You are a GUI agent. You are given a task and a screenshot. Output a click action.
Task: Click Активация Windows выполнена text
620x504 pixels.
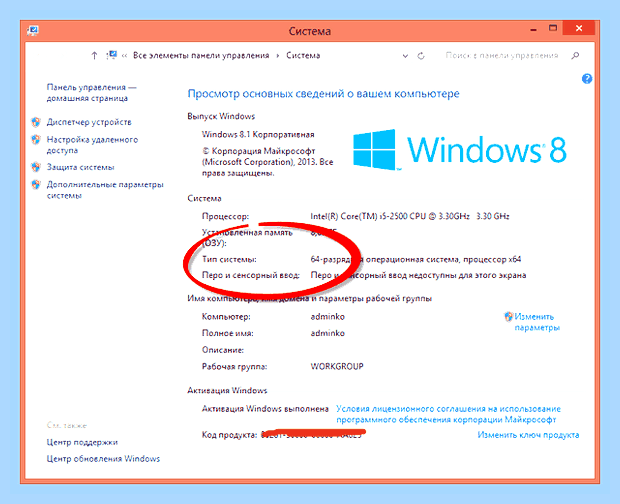[265, 409]
